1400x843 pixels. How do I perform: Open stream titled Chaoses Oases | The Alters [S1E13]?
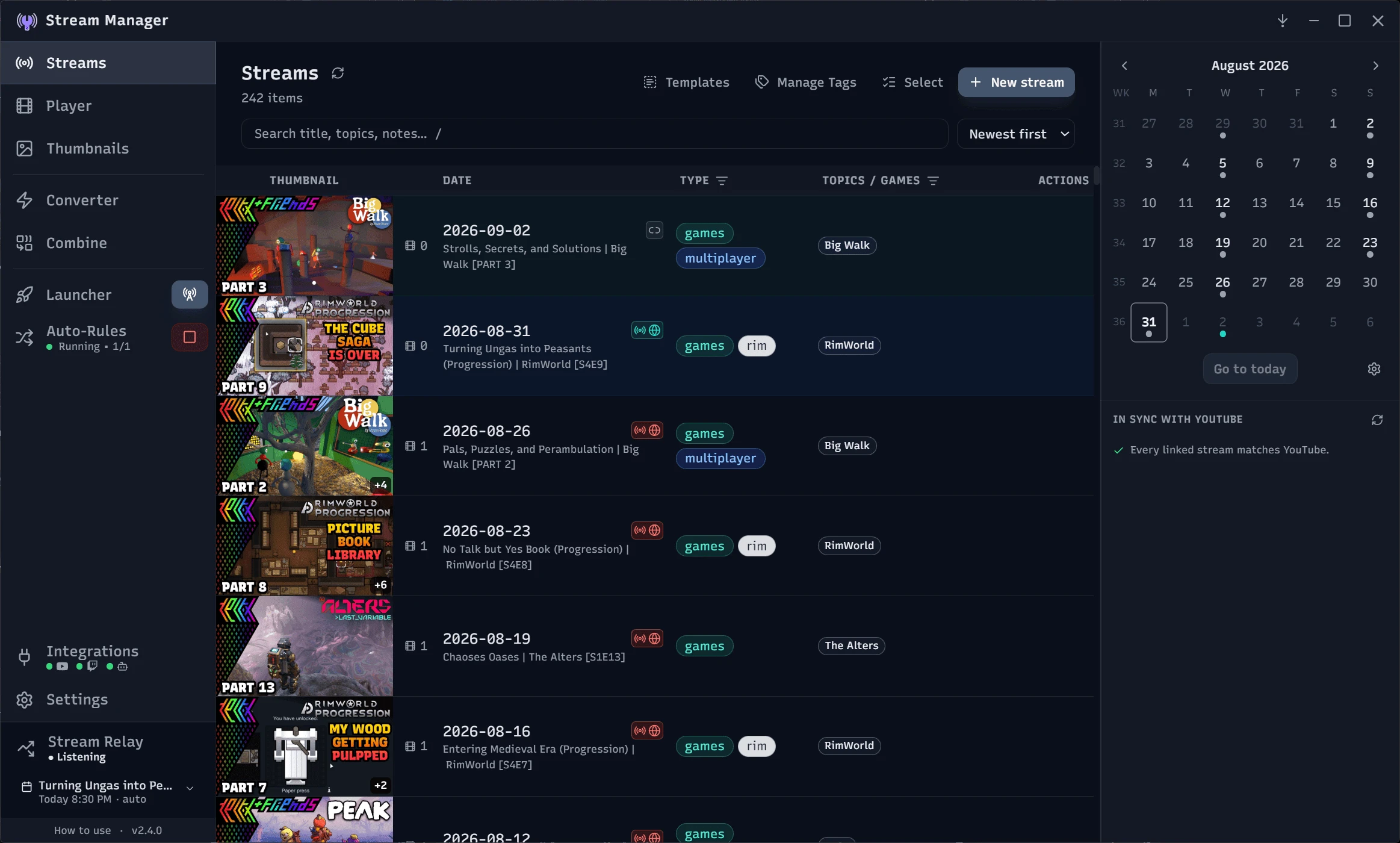(534, 657)
